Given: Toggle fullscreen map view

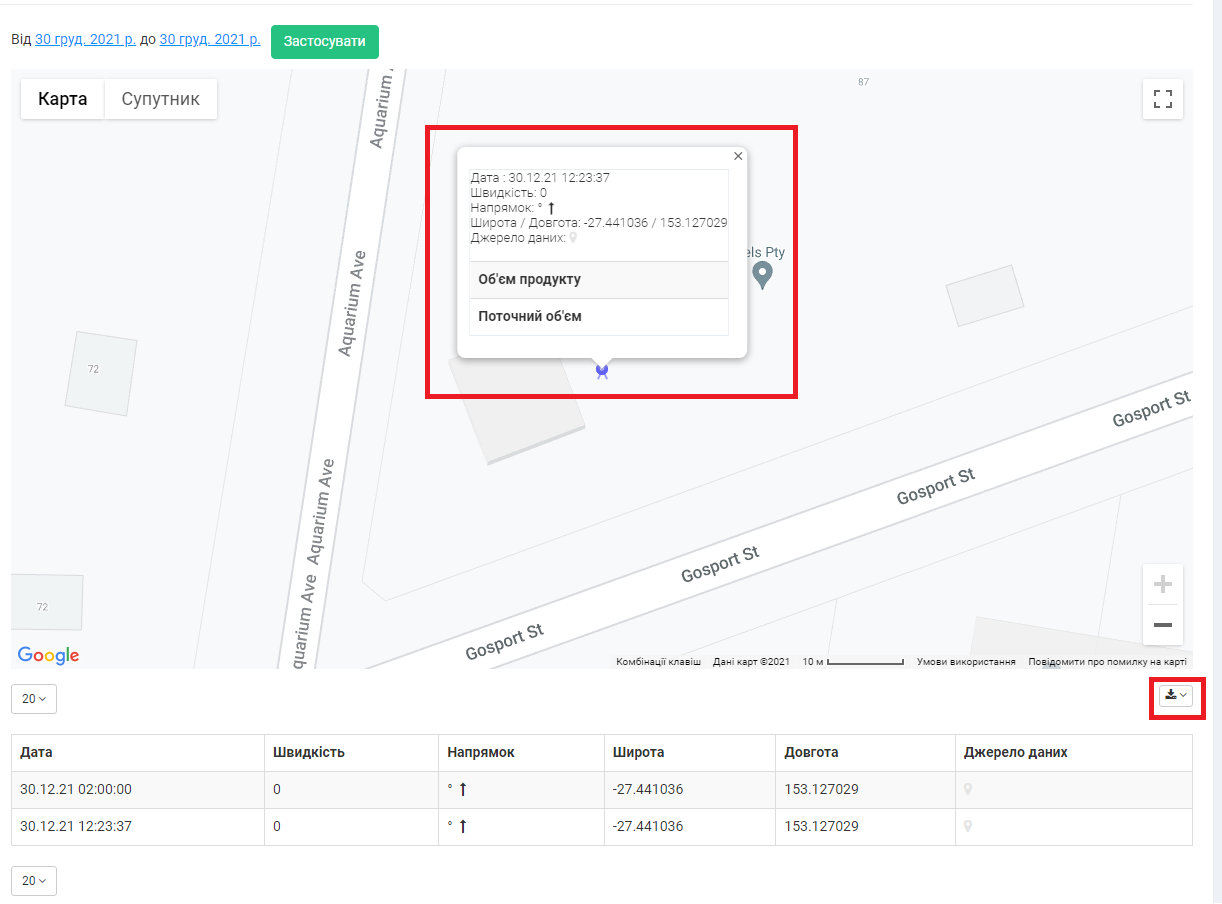Looking at the screenshot, I should coord(1162,99).
